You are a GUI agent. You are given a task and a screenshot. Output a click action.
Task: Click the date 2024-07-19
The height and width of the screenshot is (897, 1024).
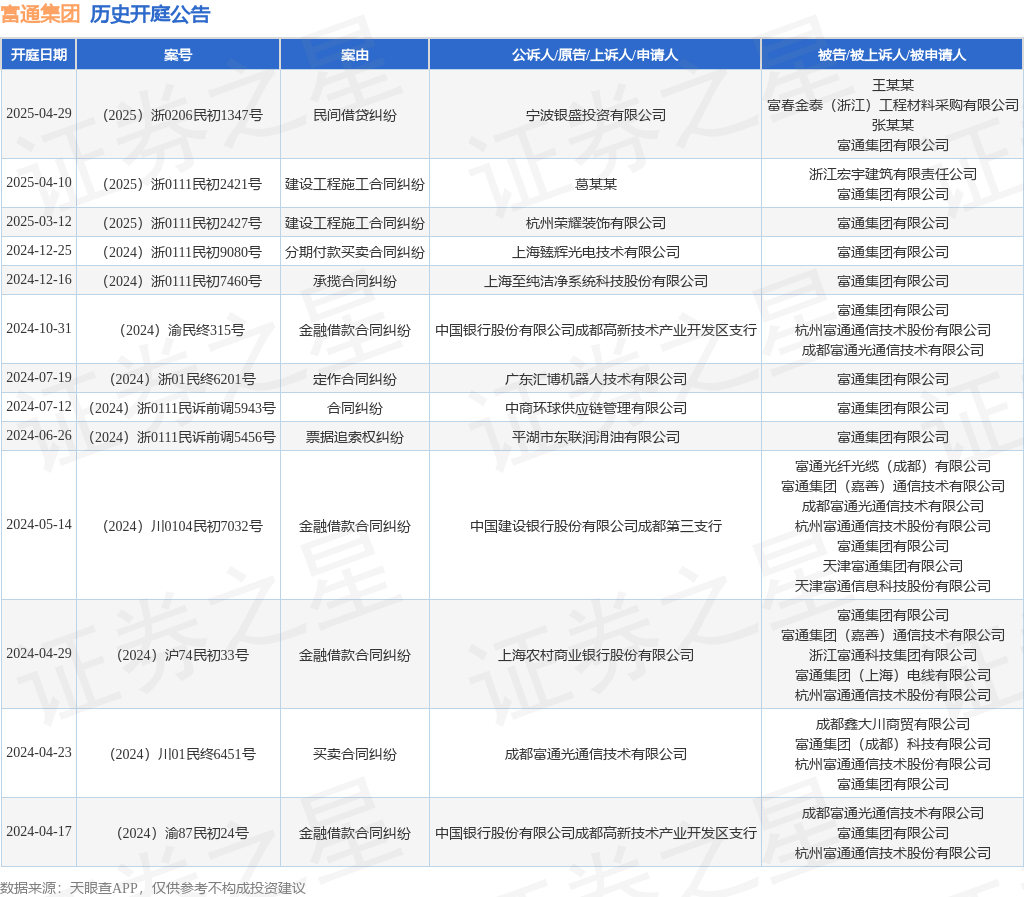click(x=39, y=377)
